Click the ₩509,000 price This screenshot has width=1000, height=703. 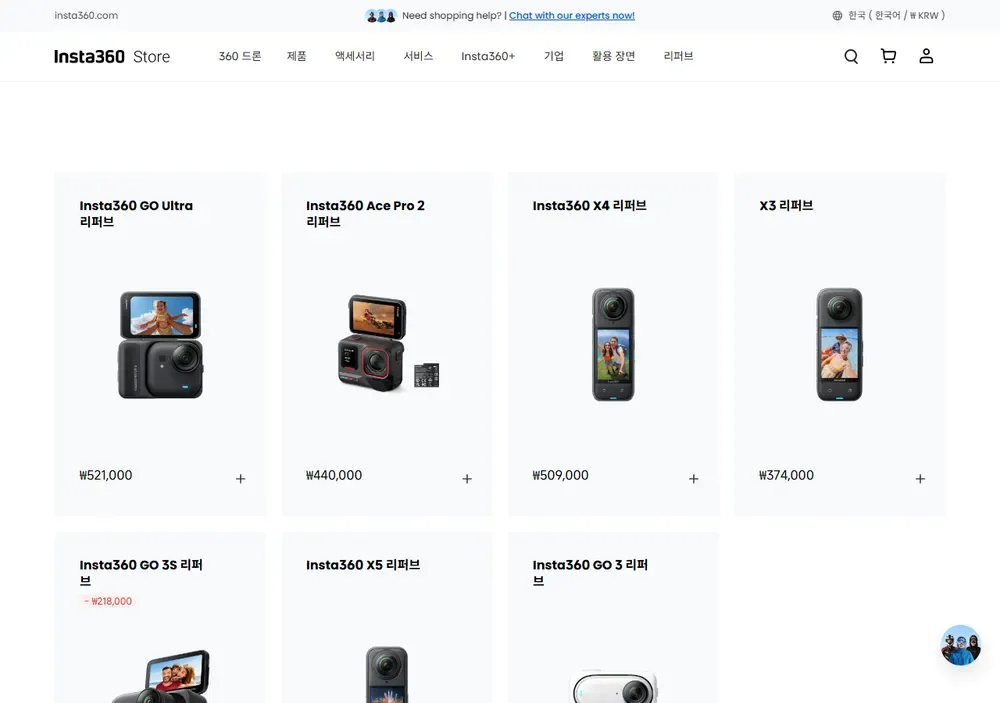561,475
